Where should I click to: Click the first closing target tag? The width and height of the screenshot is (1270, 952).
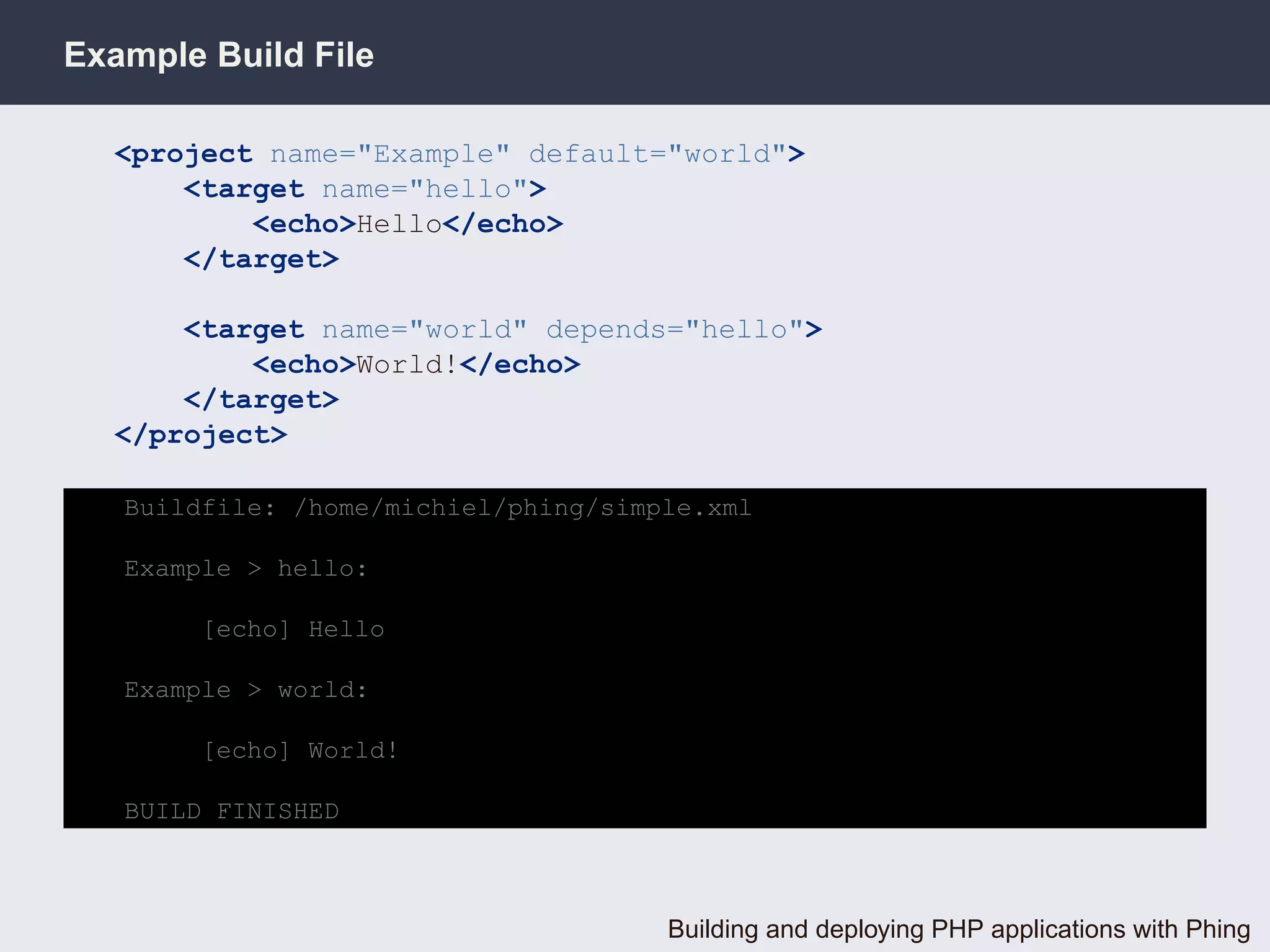261,259
